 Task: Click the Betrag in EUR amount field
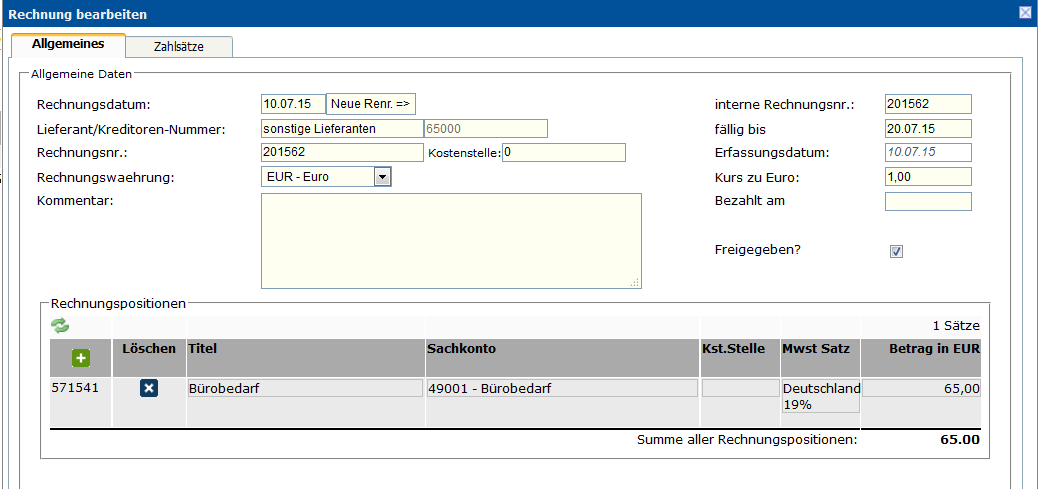click(920, 388)
